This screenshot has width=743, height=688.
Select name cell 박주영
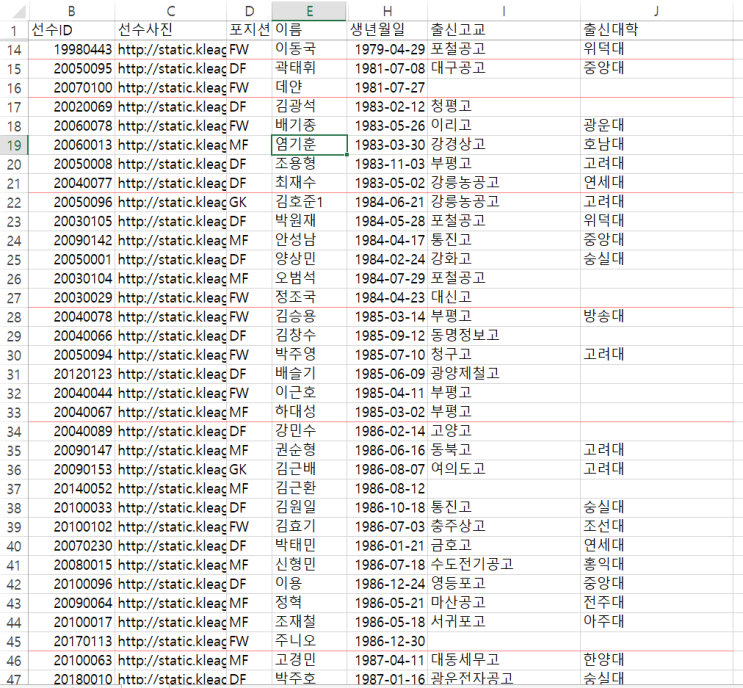click(x=309, y=355)
